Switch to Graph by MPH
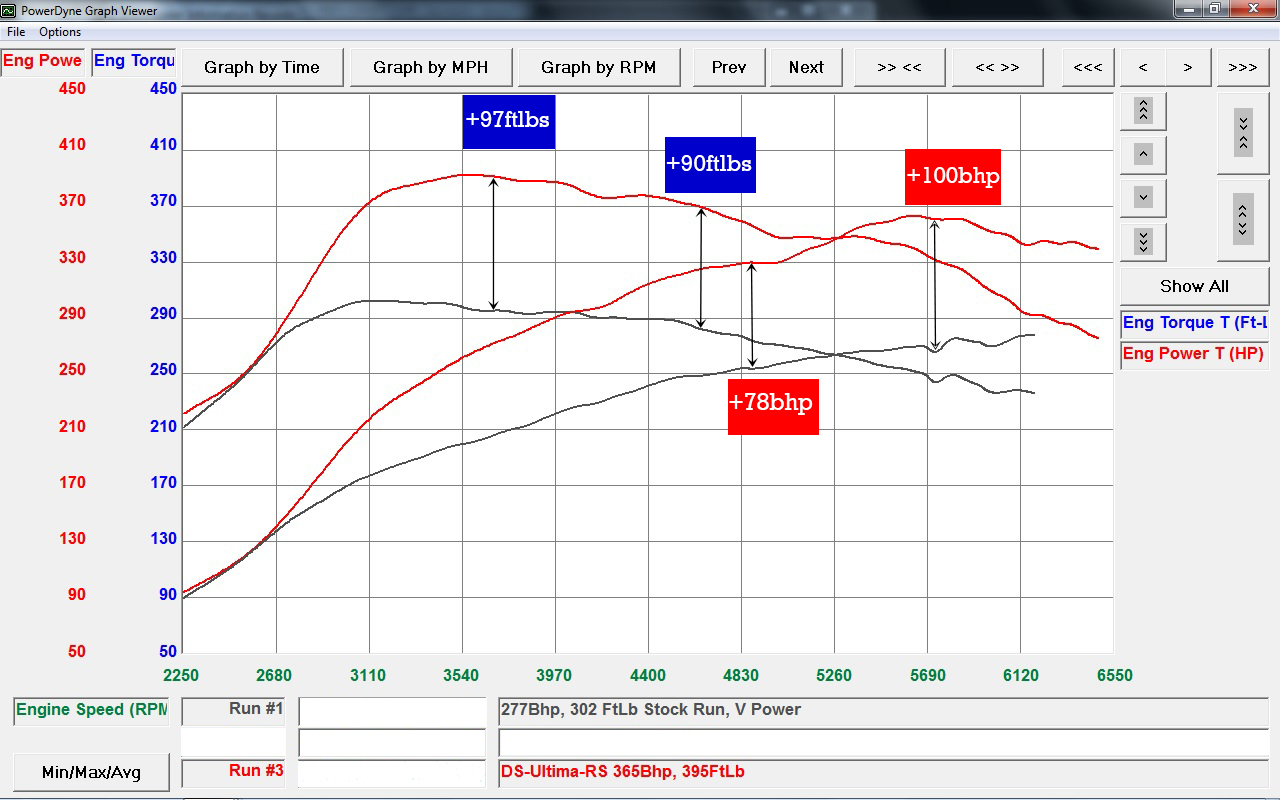This screenshot has width=1280, height=800. (x=431, y=67)
